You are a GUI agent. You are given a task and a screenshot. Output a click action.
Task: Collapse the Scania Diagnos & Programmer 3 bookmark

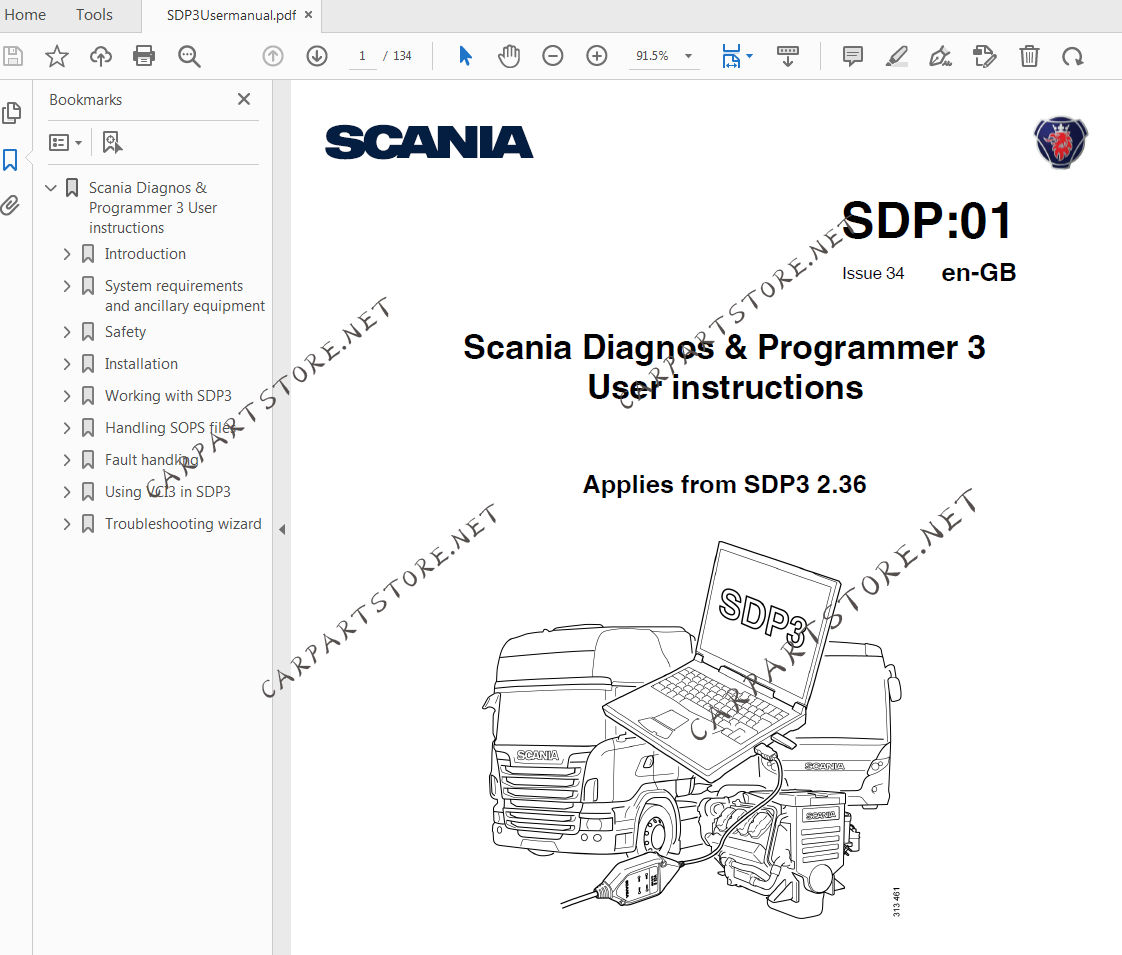(x=51, y=188)
